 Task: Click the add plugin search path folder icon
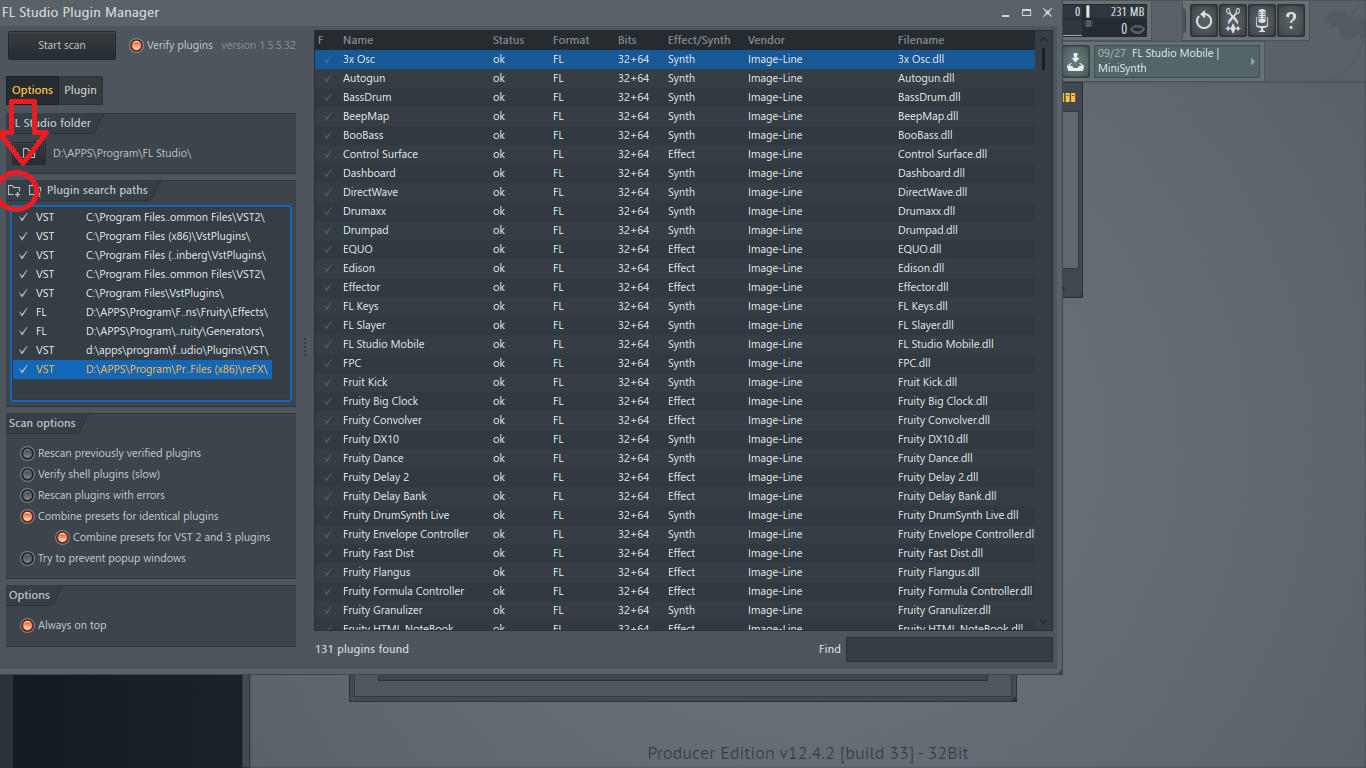14,190
